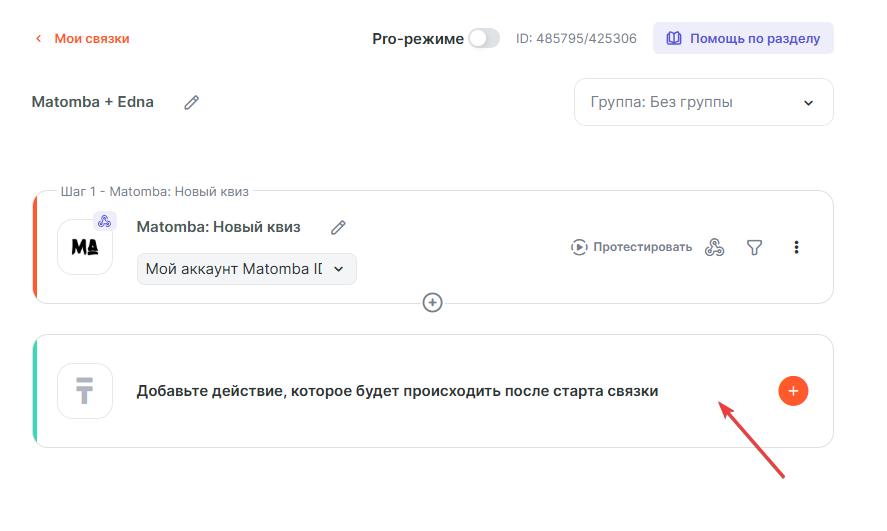
Task: Open the Мои связки link
Action: [91, 39]
